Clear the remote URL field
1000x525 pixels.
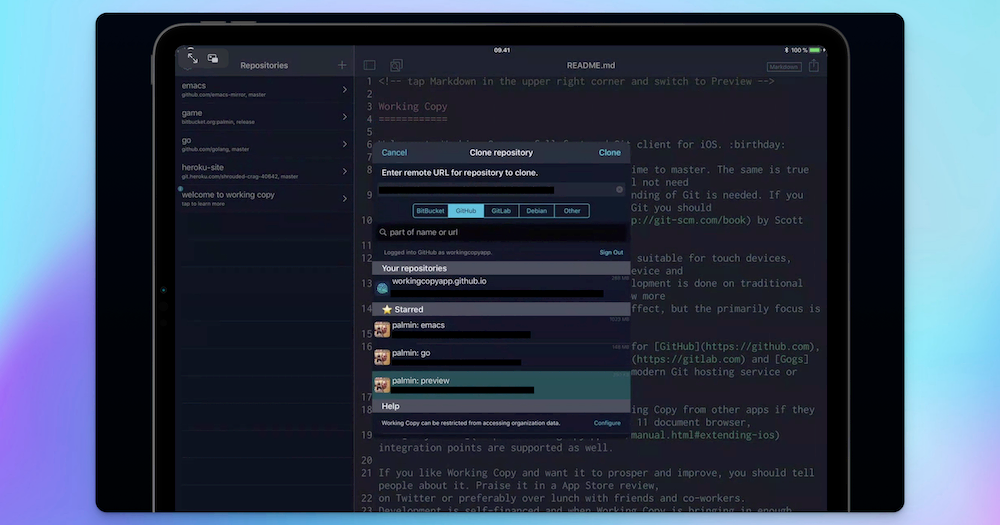(619, 189)
